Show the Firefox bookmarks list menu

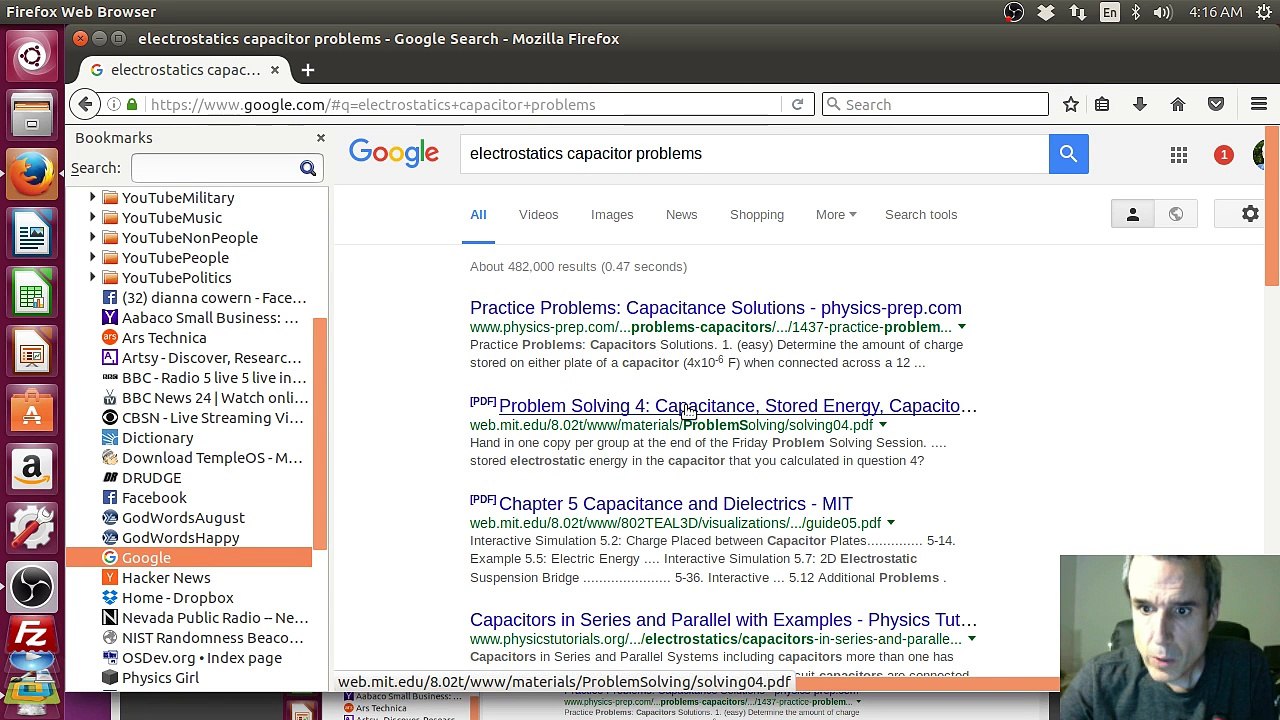point(1102,104)
